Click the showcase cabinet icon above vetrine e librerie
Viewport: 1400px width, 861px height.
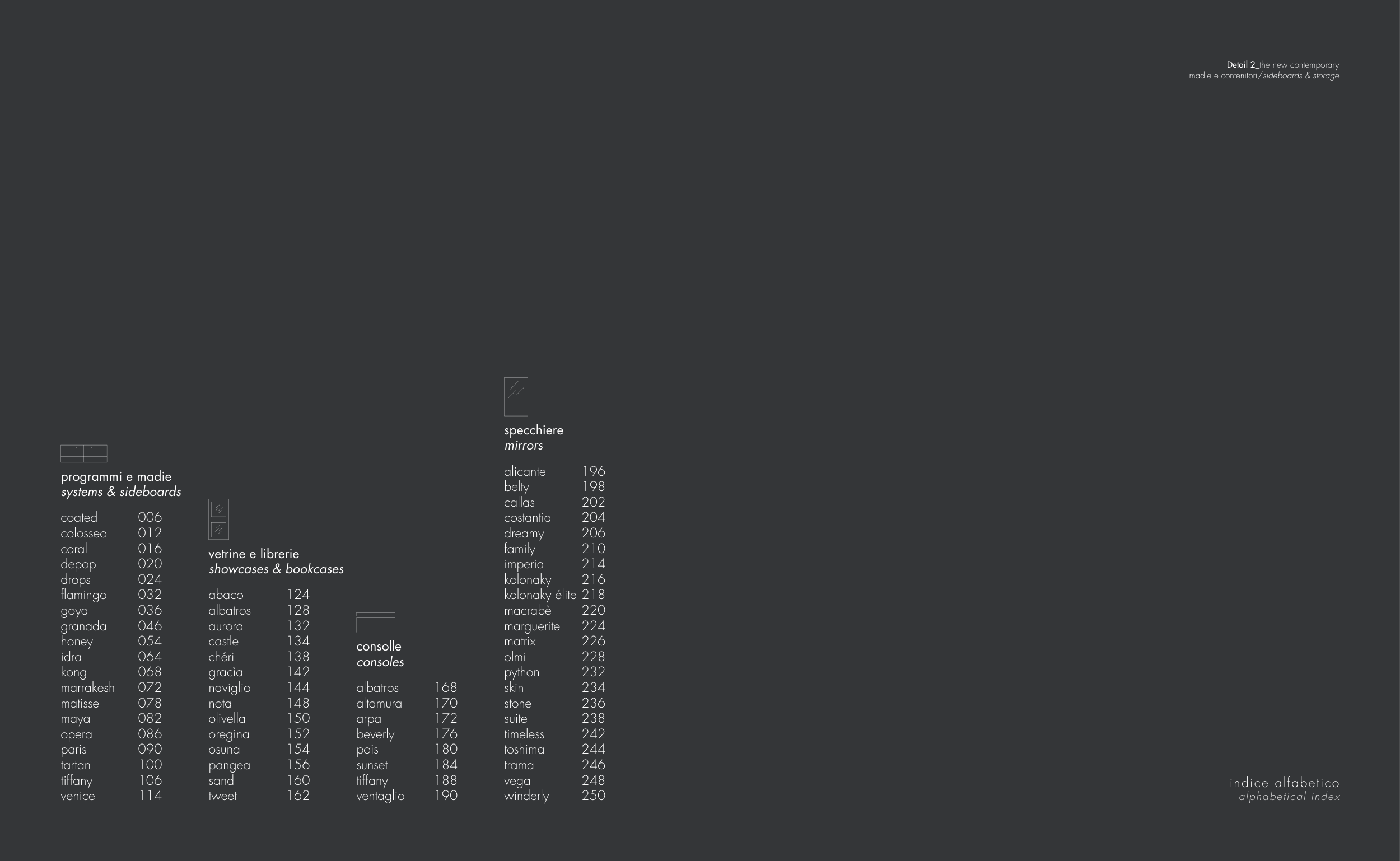(x=219, y=520)
